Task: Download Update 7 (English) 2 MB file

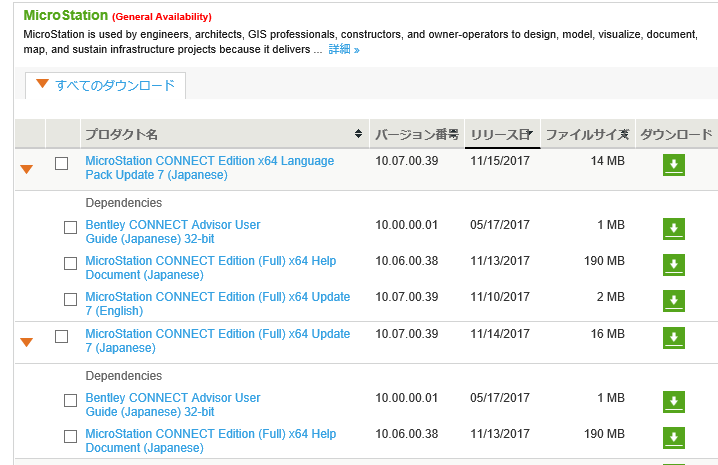Action: point(674,301)
